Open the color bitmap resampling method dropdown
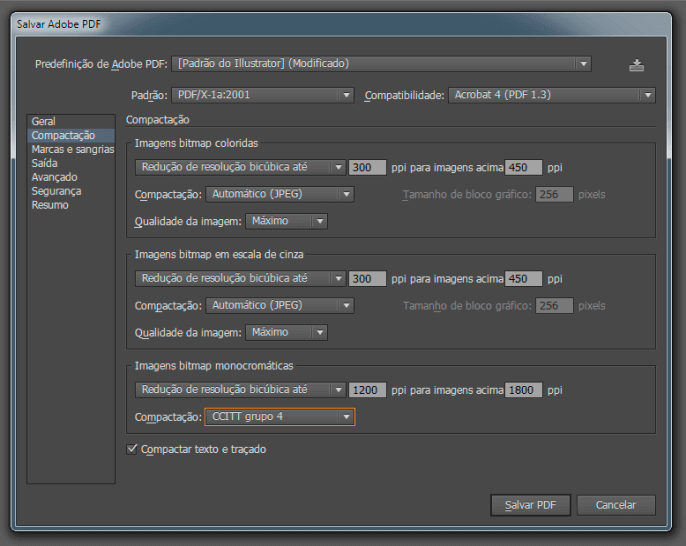 coord(240,167)
